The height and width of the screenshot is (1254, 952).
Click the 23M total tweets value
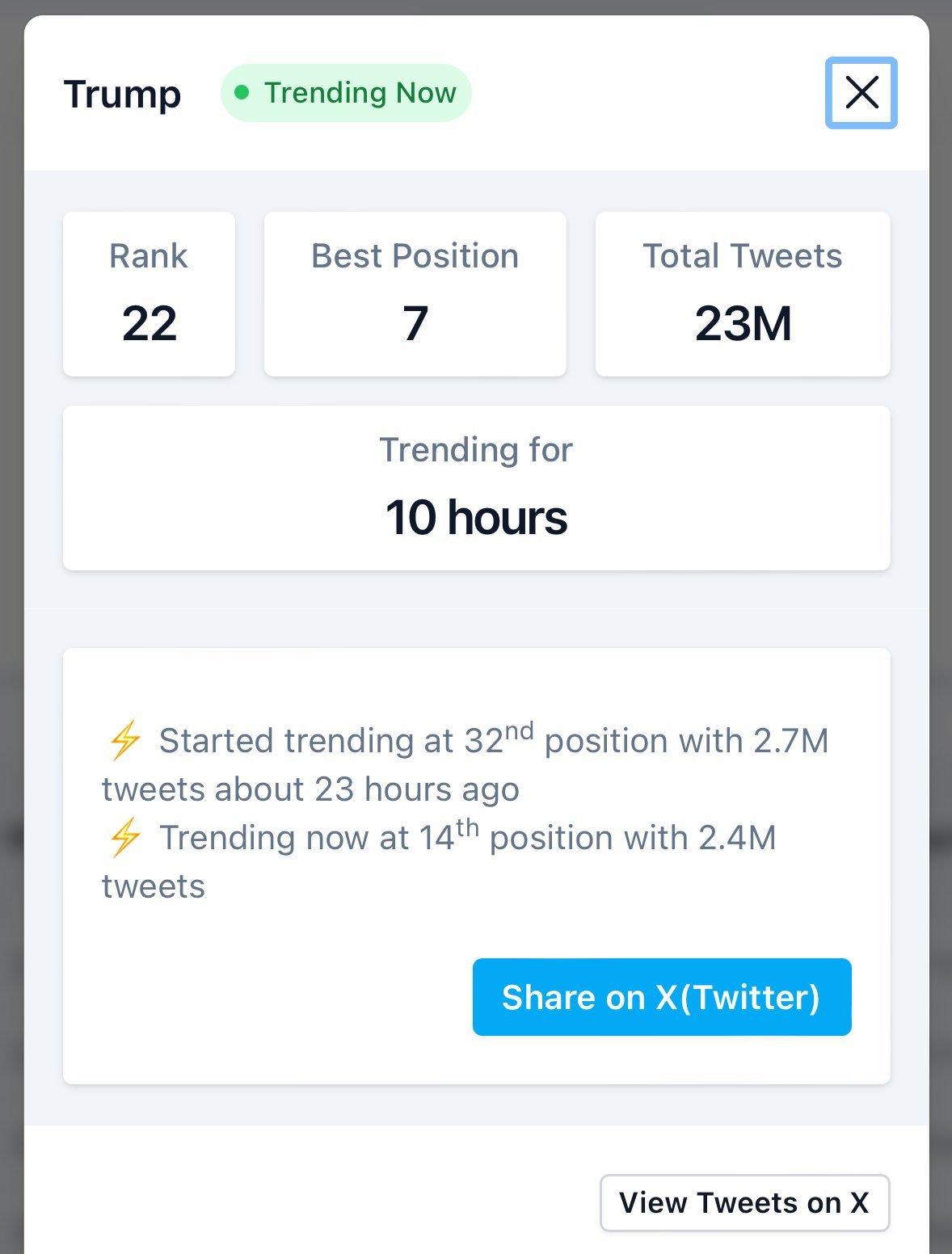coord(743,324)
